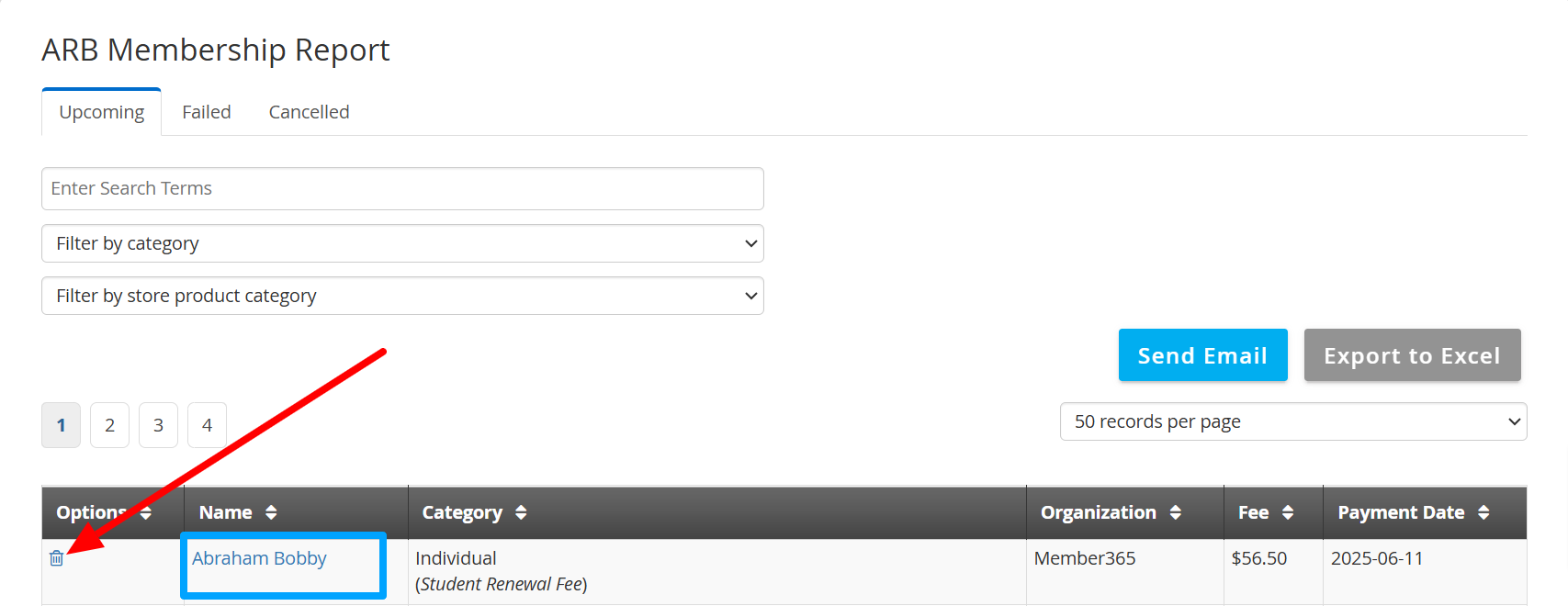Open the Abraham Bobby member link

click(259, 558)
